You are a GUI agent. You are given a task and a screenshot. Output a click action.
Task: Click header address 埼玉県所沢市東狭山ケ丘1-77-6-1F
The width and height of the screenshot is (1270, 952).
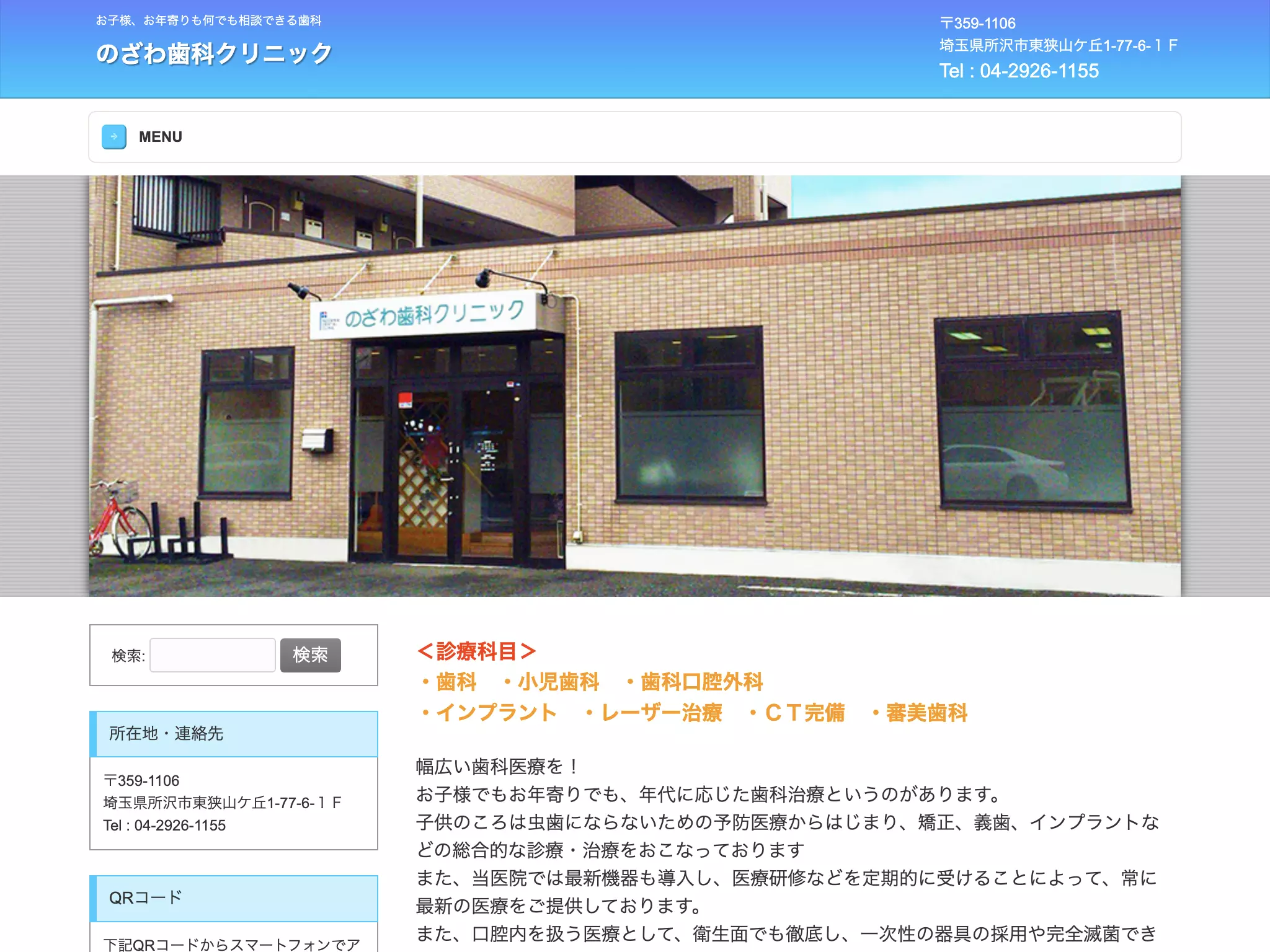click(1058, 45)
